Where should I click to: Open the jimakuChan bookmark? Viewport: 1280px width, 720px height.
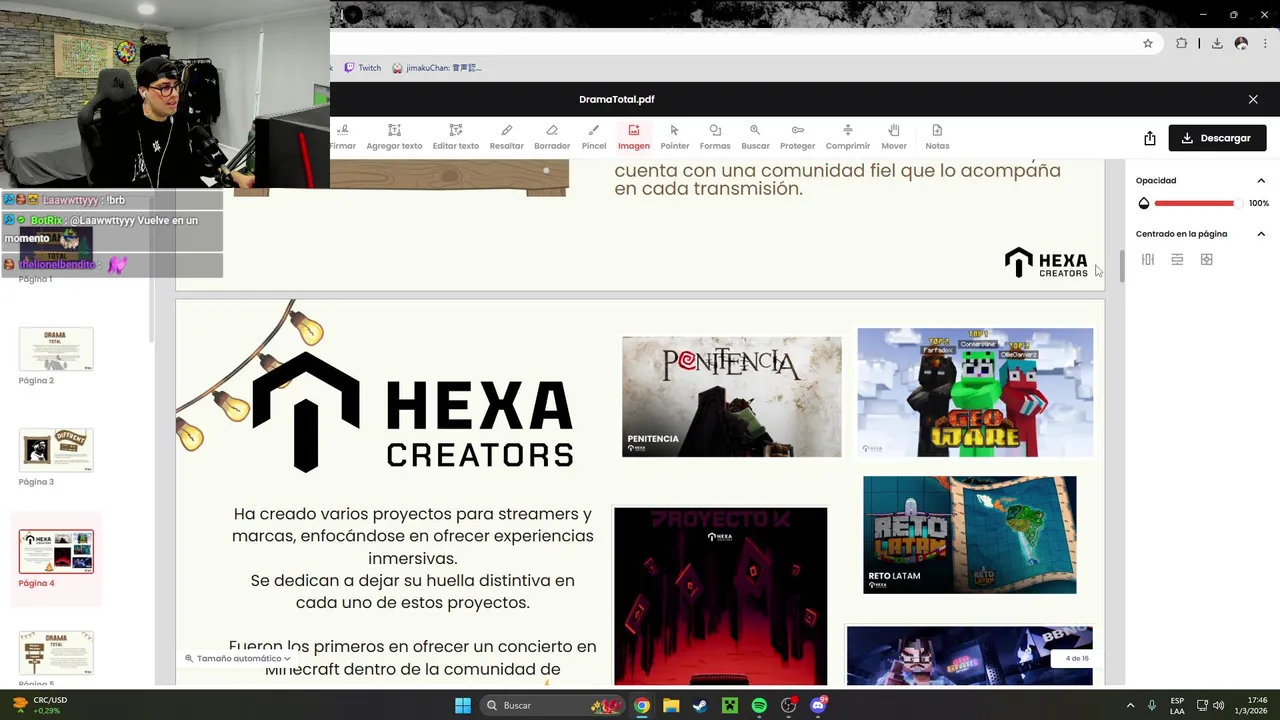(437, 68)
